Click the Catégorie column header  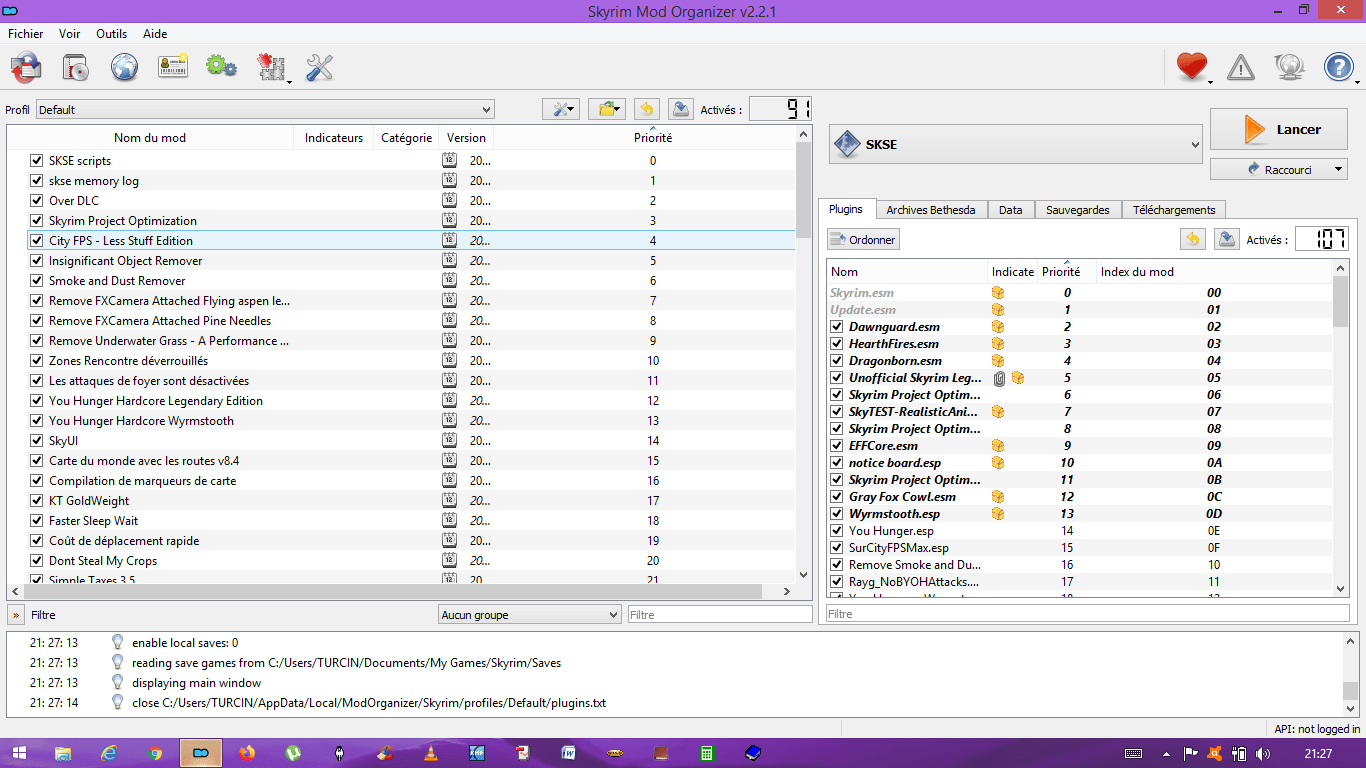pyautogui.click(x=406, y=138)
